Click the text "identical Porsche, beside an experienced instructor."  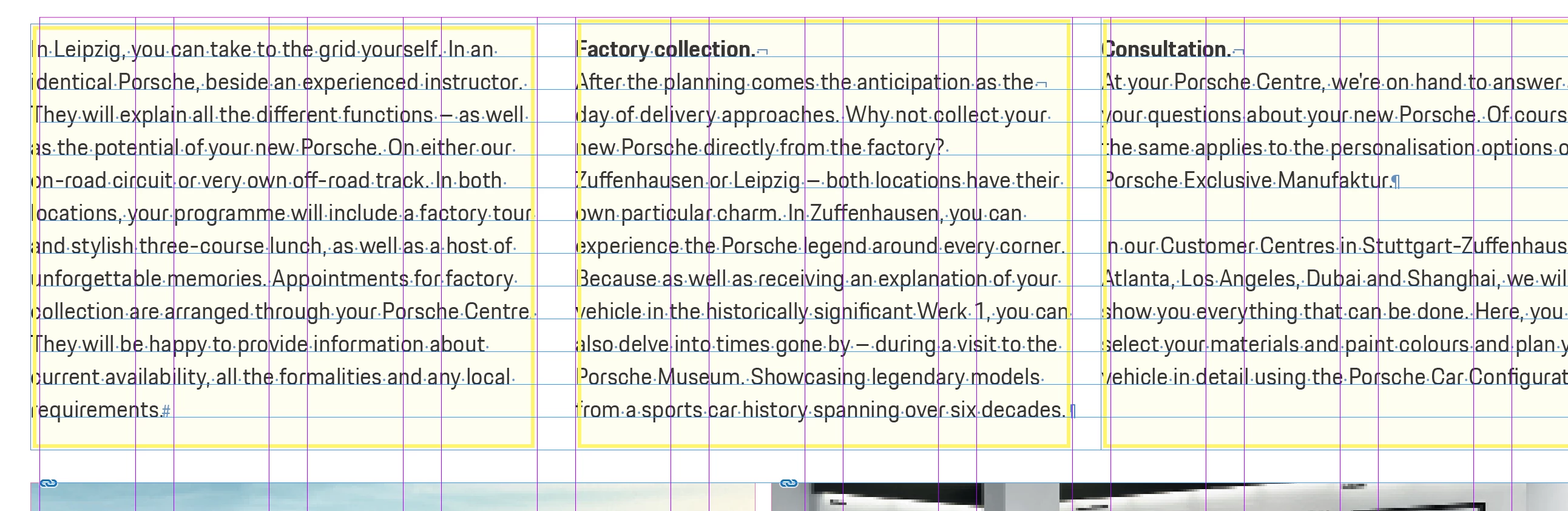[x=277, y=82]
